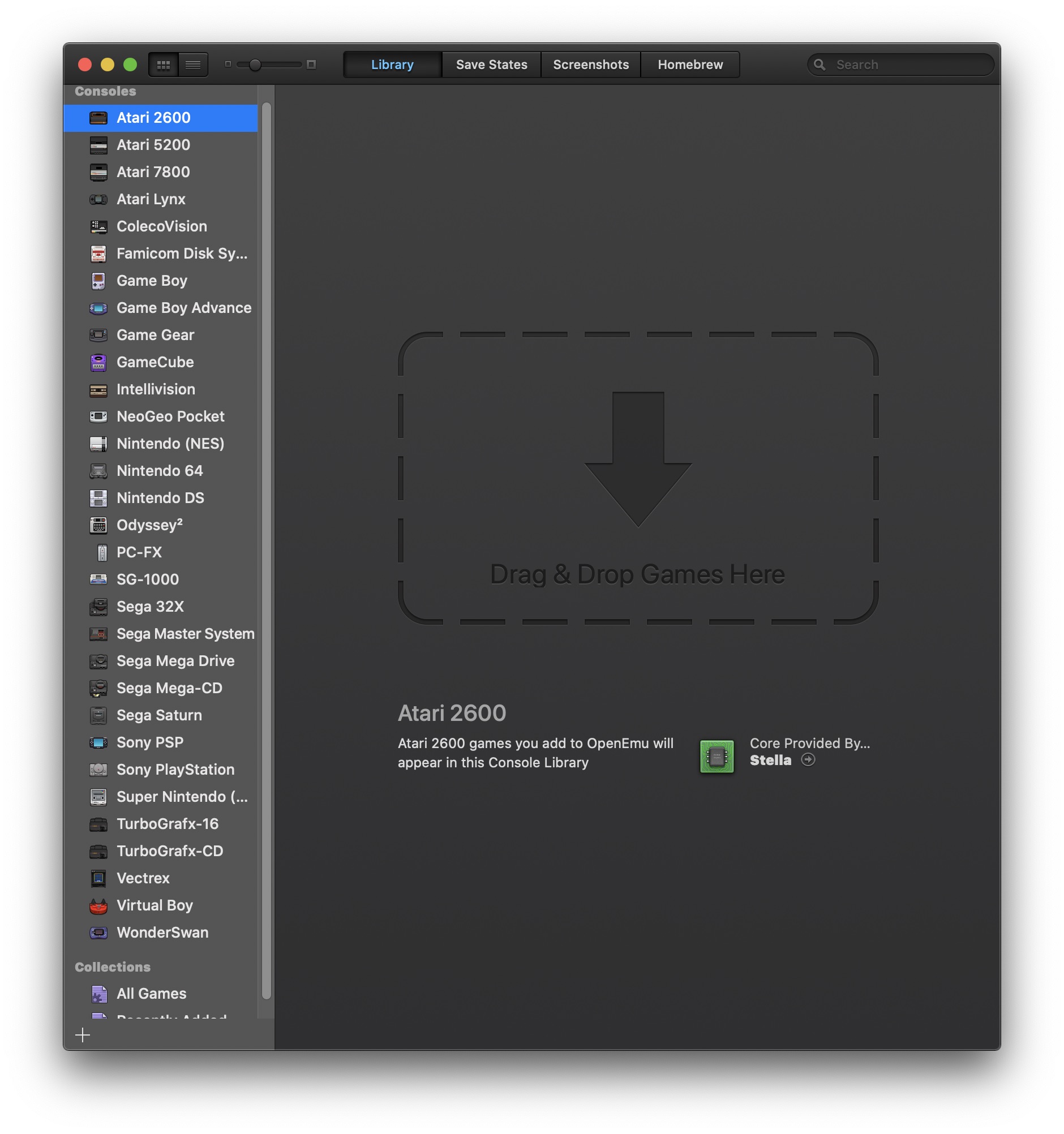Click the All Games collection icon
Image resolution: width=1064 pixels, height=1134 pixels.
click(x=99, y=993)
